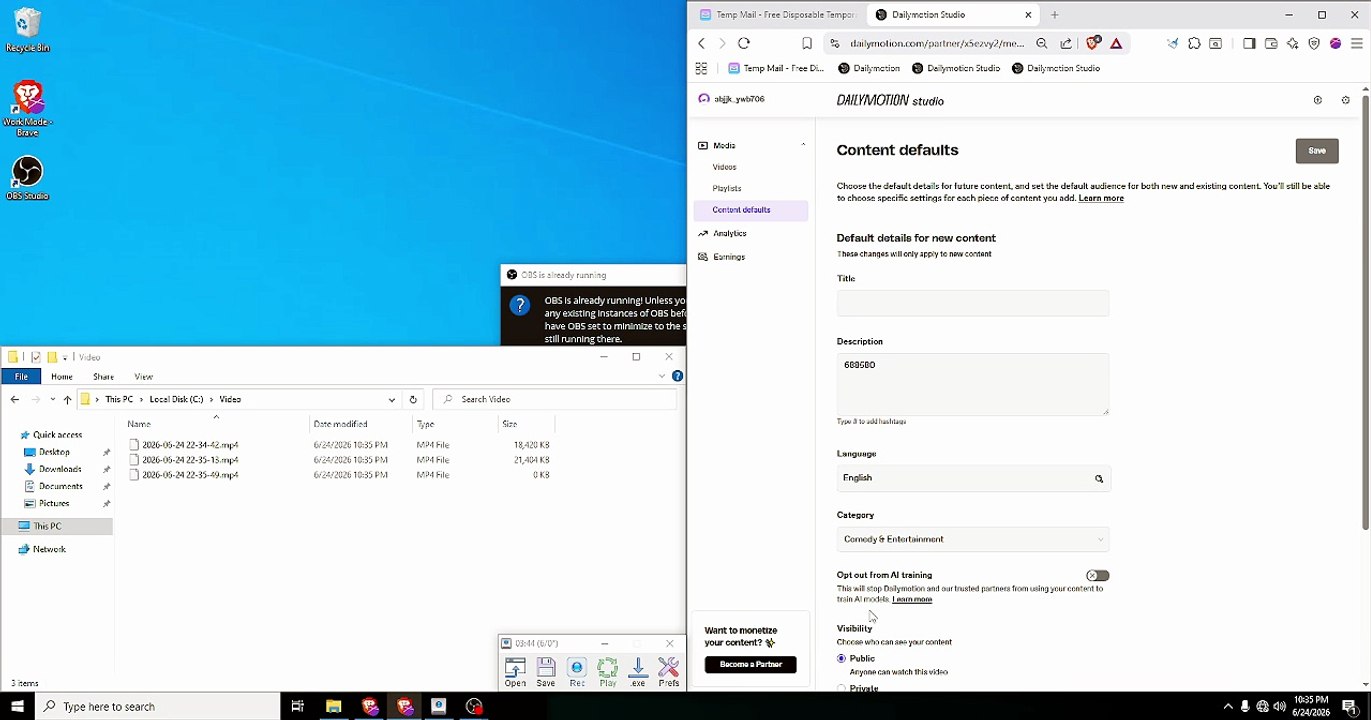The width and height of the screenshot is (1371, 720).
Task: Click the Save floppy icon in recorder
Action: click(546, 672)
